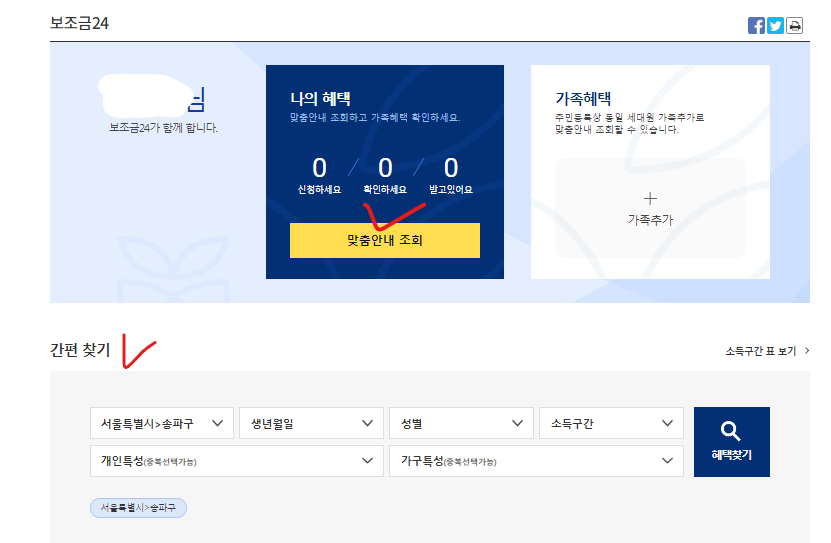Share the page on Twitter
The image size is (831, 543).
point(775,25)
